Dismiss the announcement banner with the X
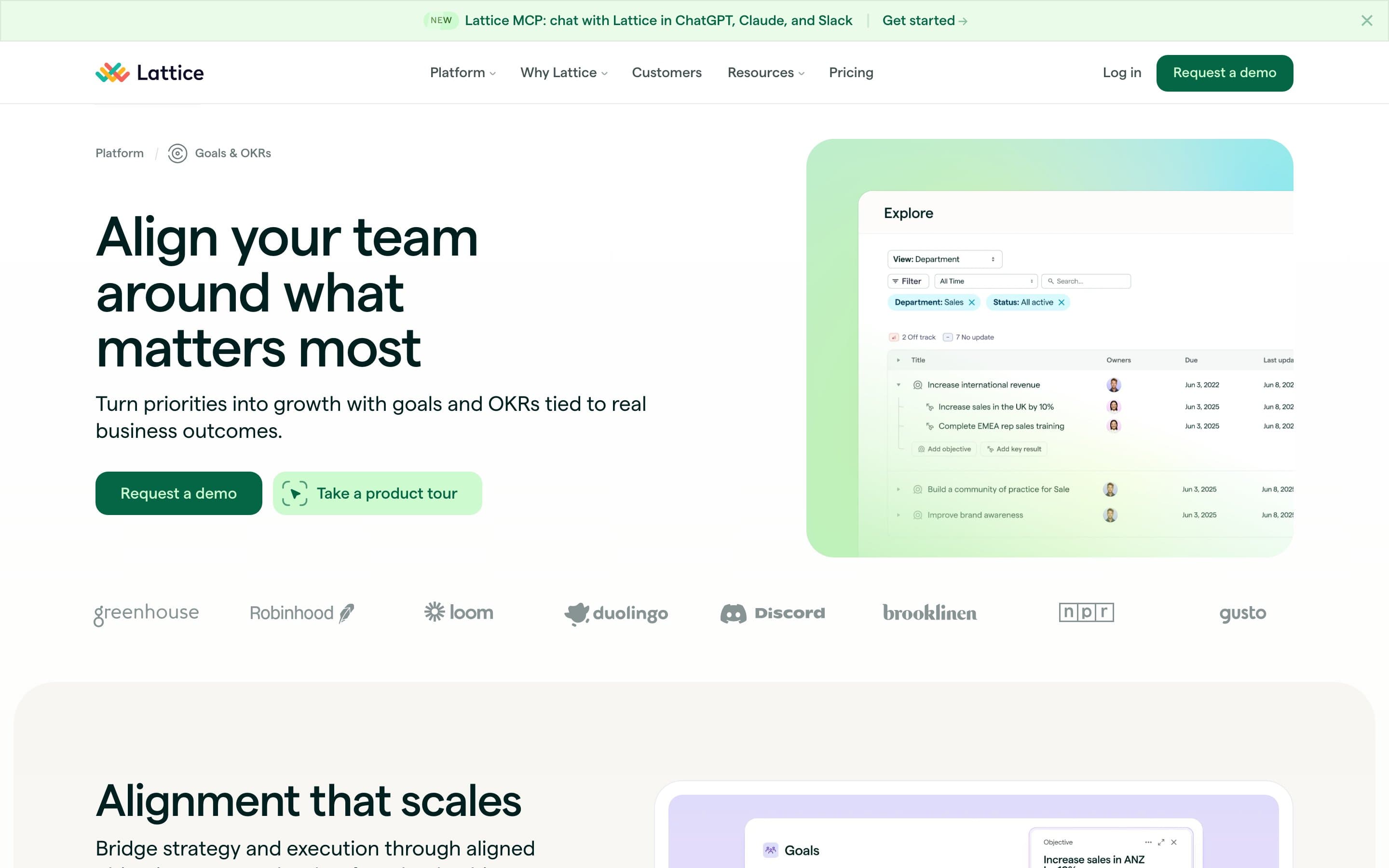This screenshot has width=1389, height=868. click(x=1367, y=21)
